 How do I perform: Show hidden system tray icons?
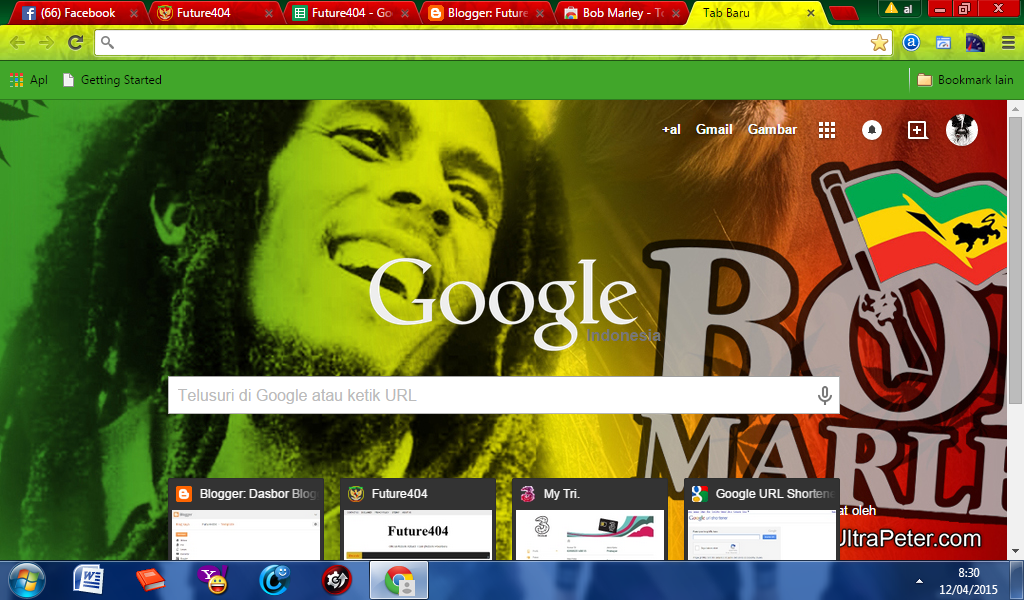920,581
